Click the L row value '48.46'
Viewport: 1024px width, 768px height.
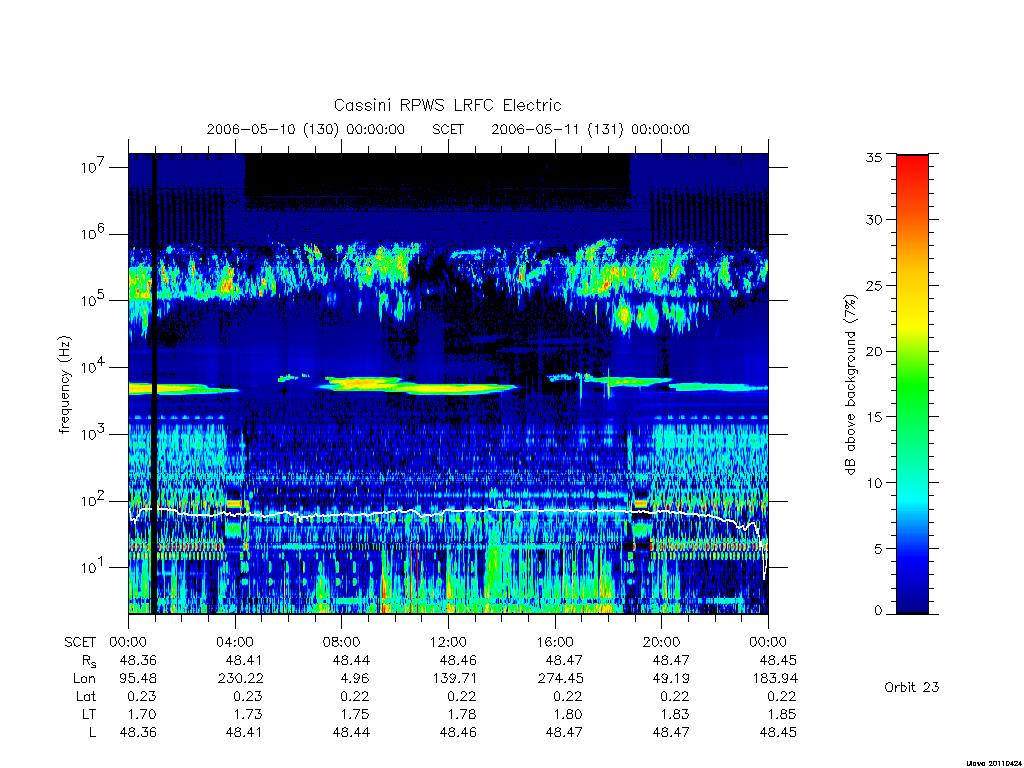458,733
